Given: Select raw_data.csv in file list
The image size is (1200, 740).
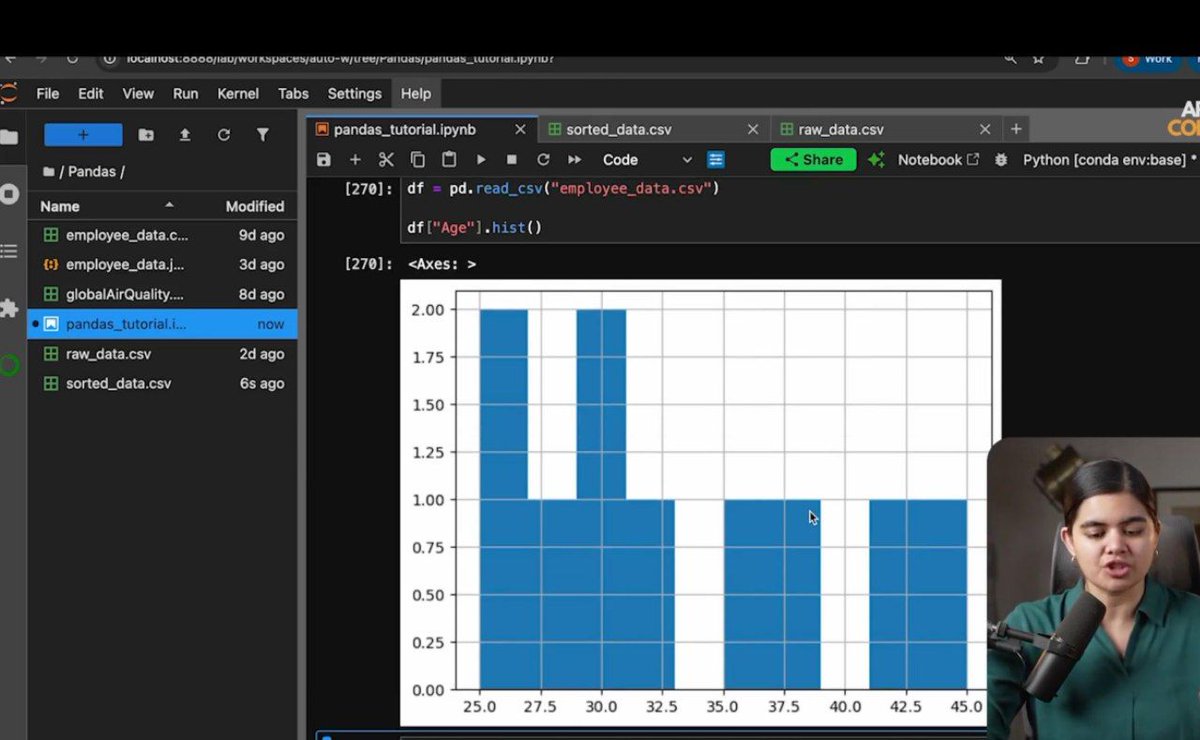Looking at the screenshot, I should coord(162,354).
